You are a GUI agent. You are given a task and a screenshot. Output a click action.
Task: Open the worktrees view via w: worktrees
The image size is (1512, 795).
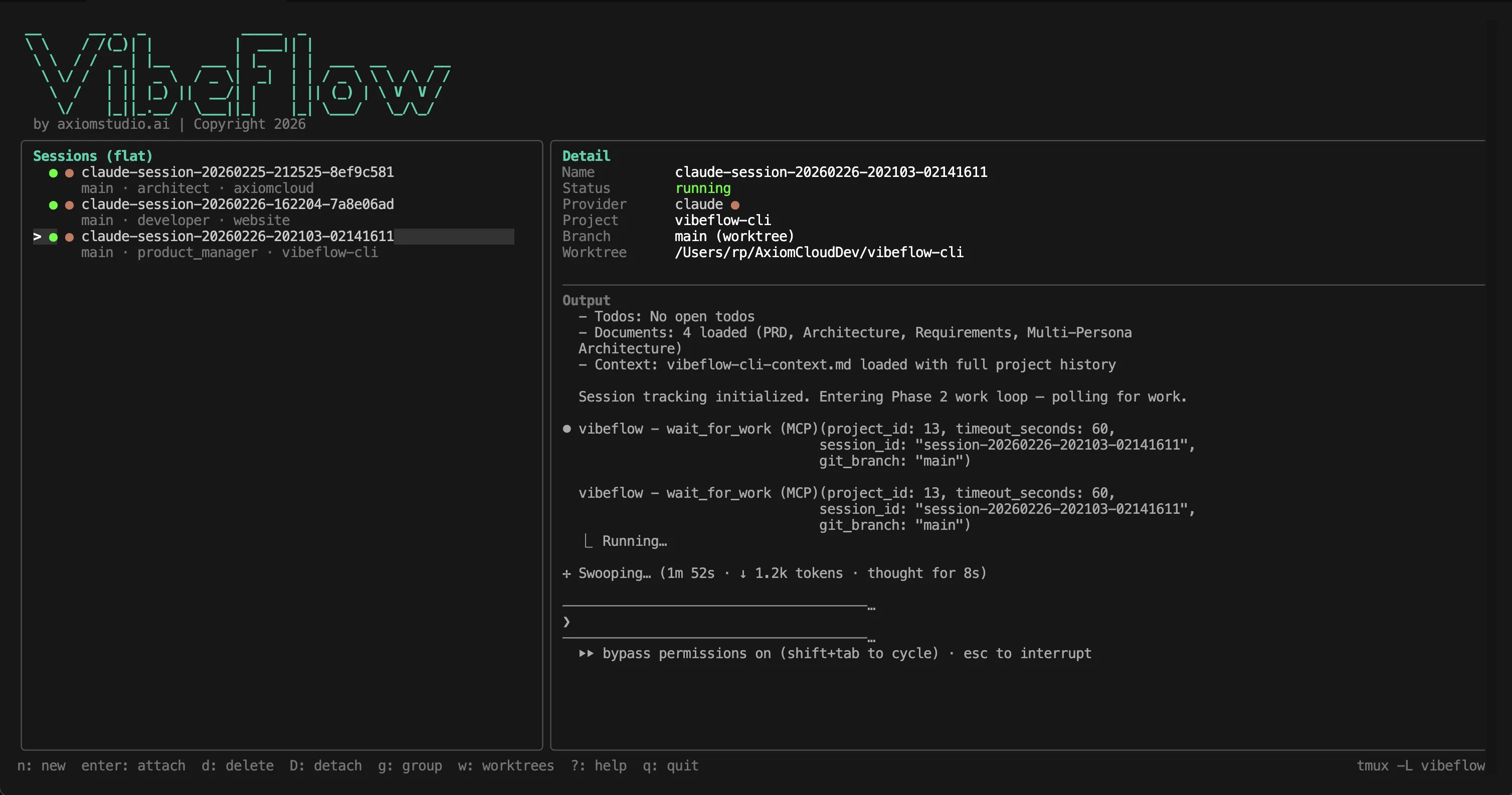pyautogui.click(x=505, y=765)
